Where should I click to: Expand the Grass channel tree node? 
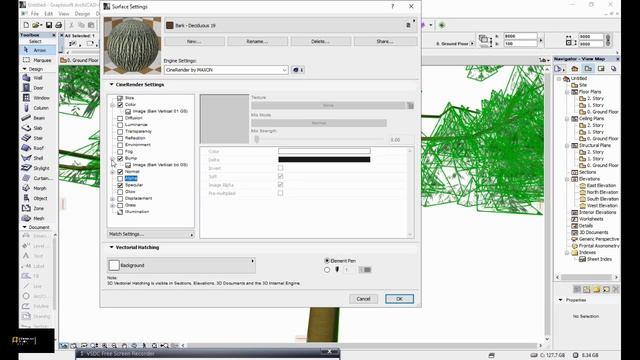click(112, 205)
